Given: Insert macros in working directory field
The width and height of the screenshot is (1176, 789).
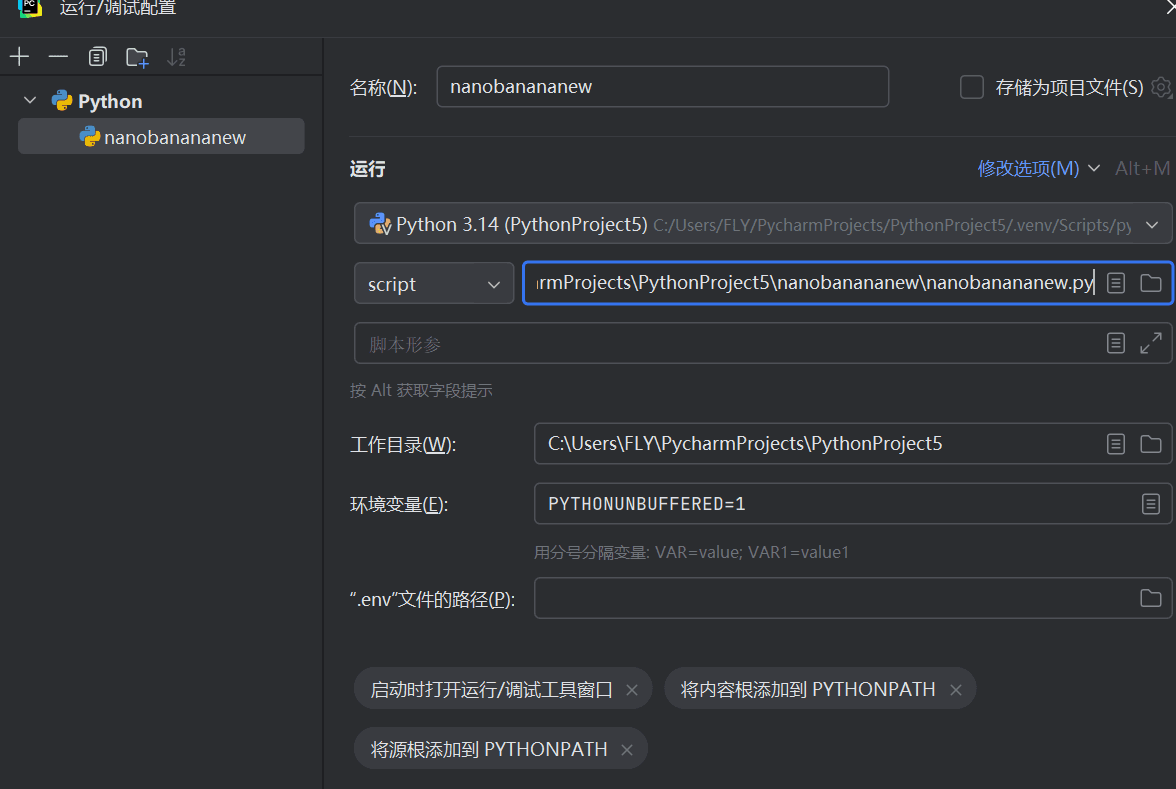Looking at the screenshot, I should coord(1116,444).
